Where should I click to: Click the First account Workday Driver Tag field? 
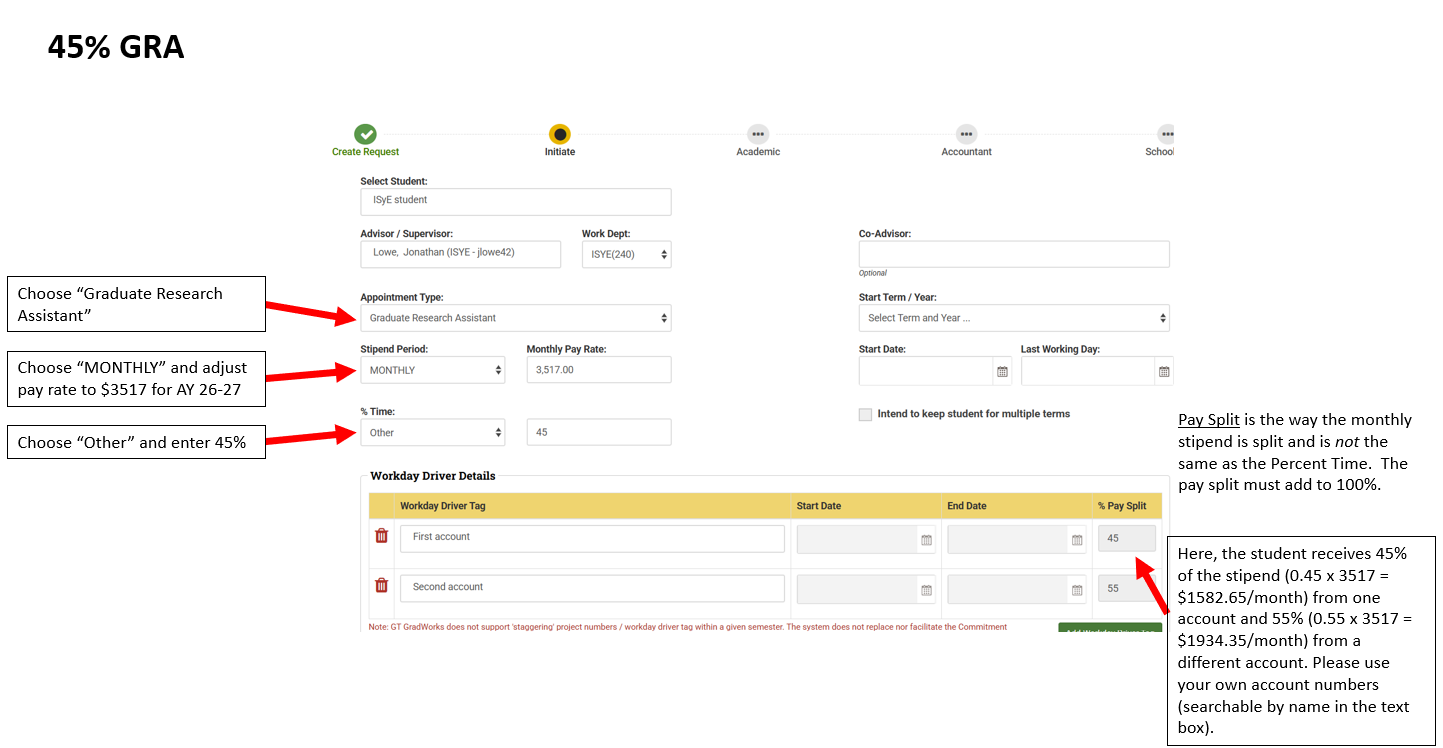pos(593,538)
